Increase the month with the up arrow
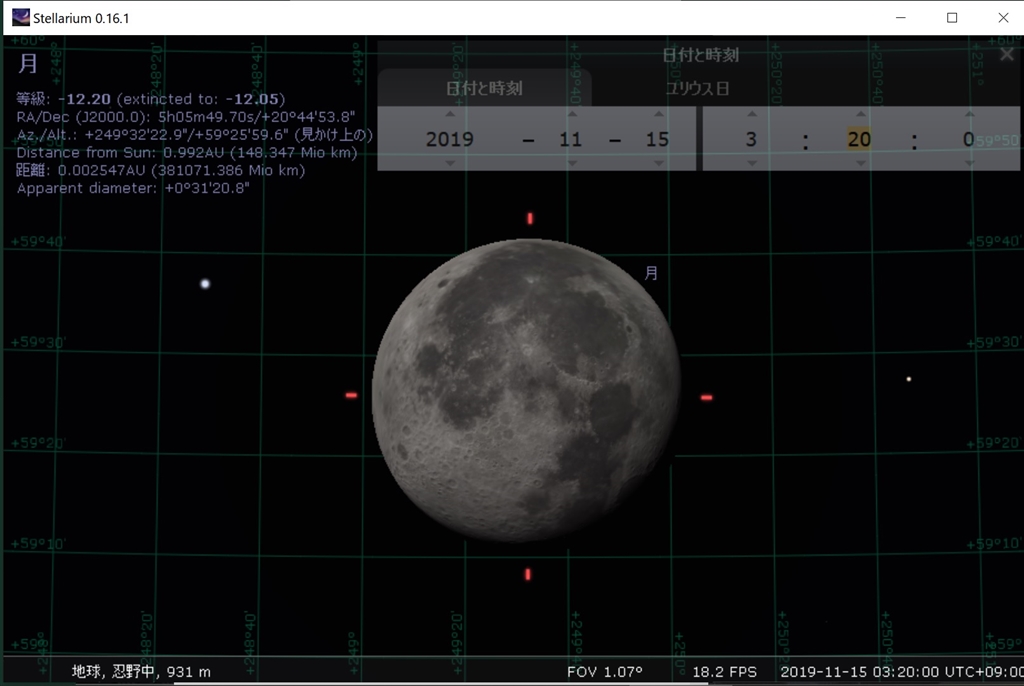Image resolution: width=1024 pixels, height=686 pixels. [x=572, y=114]
